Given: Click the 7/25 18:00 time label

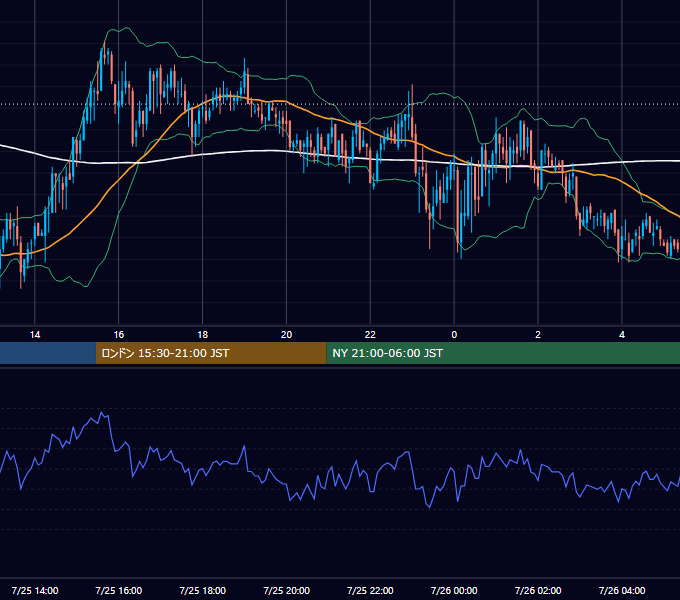Looking at the screenshot, I should (203, 590).
